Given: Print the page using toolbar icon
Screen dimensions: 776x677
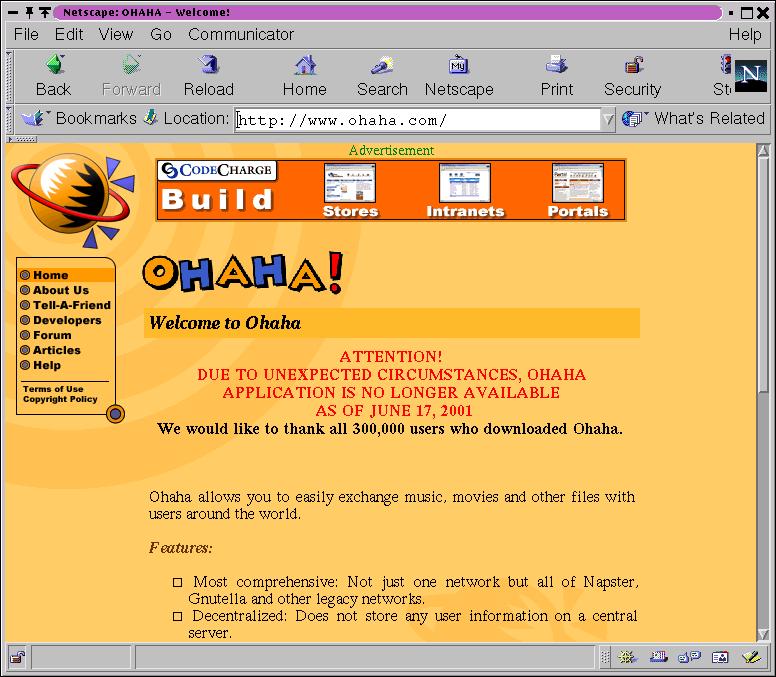Looking at the screenshot, I should coord(557,64).
